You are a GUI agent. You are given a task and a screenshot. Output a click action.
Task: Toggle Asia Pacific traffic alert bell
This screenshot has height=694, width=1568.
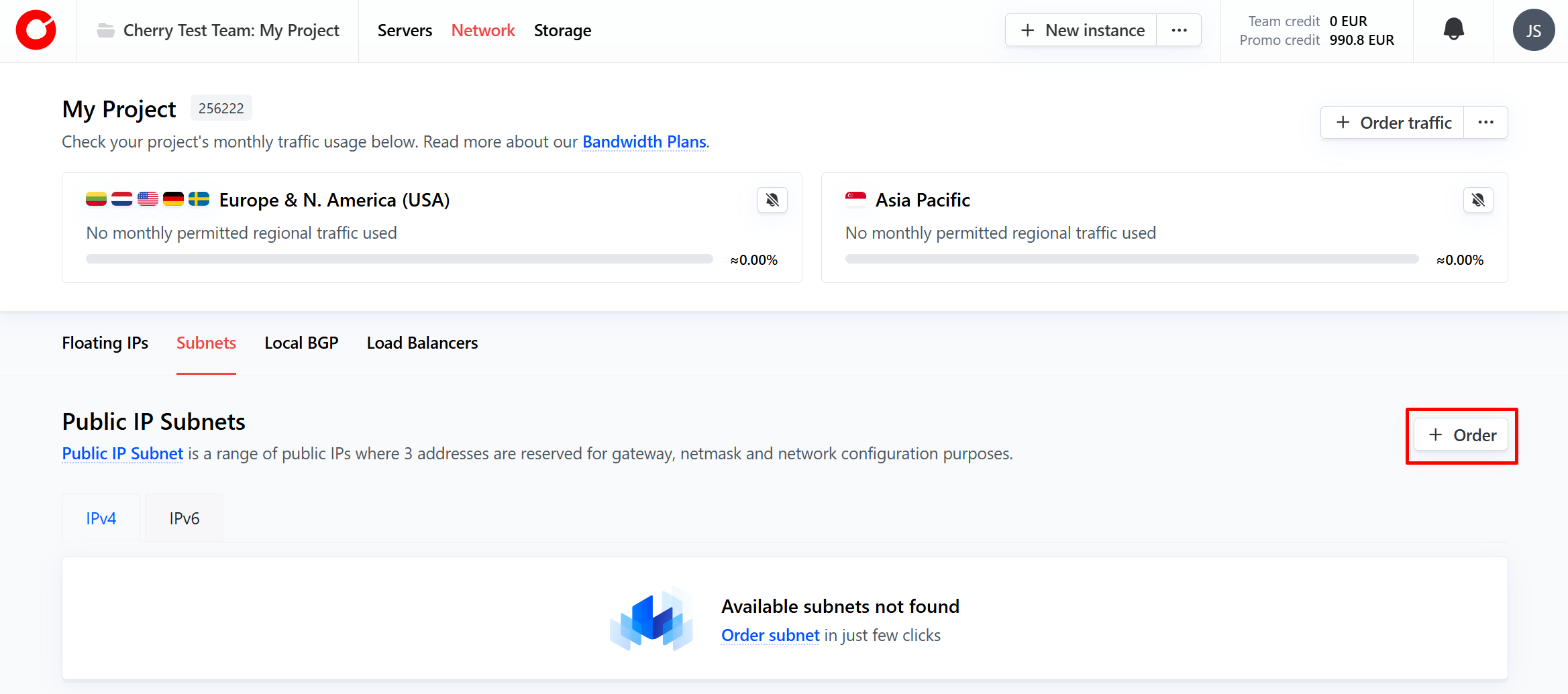(1477, 200)
